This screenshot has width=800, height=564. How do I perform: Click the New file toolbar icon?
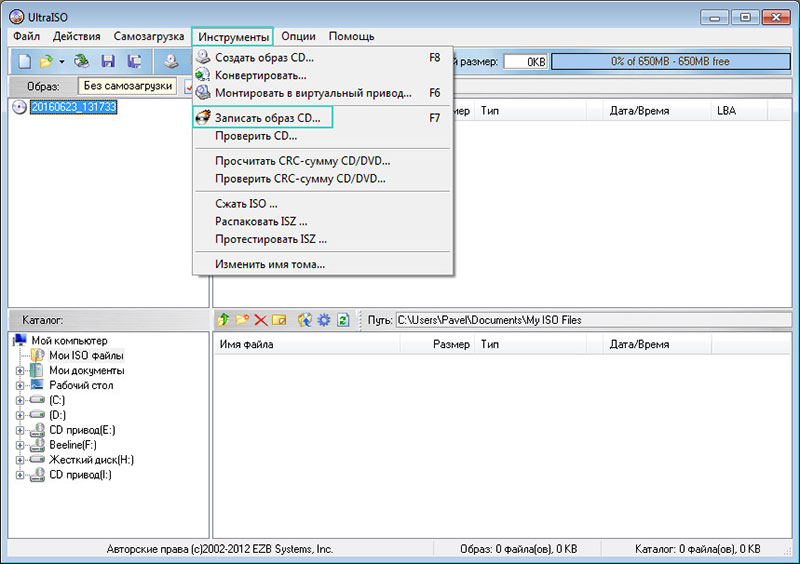(24, 61)
